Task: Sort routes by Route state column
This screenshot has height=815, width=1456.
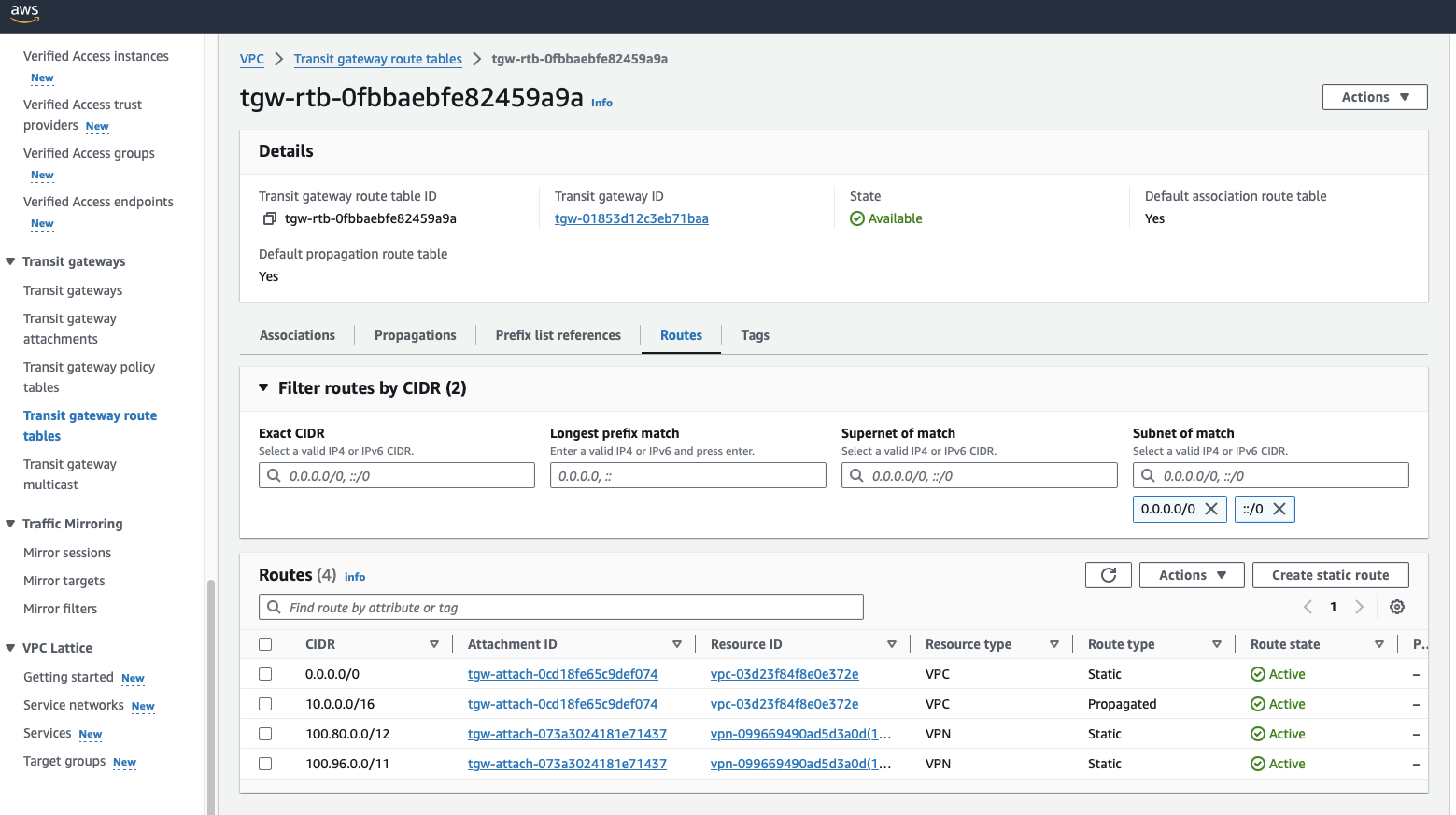Action: [1378, 644]
